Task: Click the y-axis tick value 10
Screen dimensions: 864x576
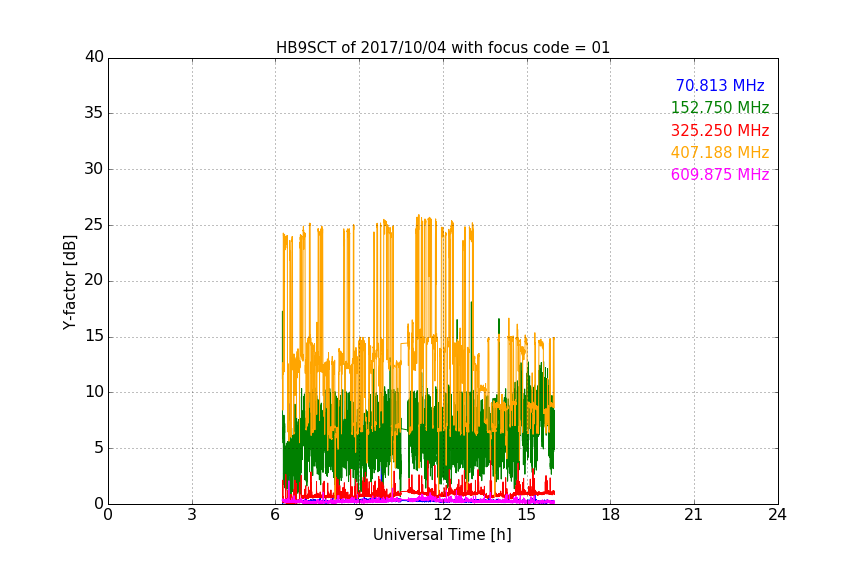Action: click(94, 392)
